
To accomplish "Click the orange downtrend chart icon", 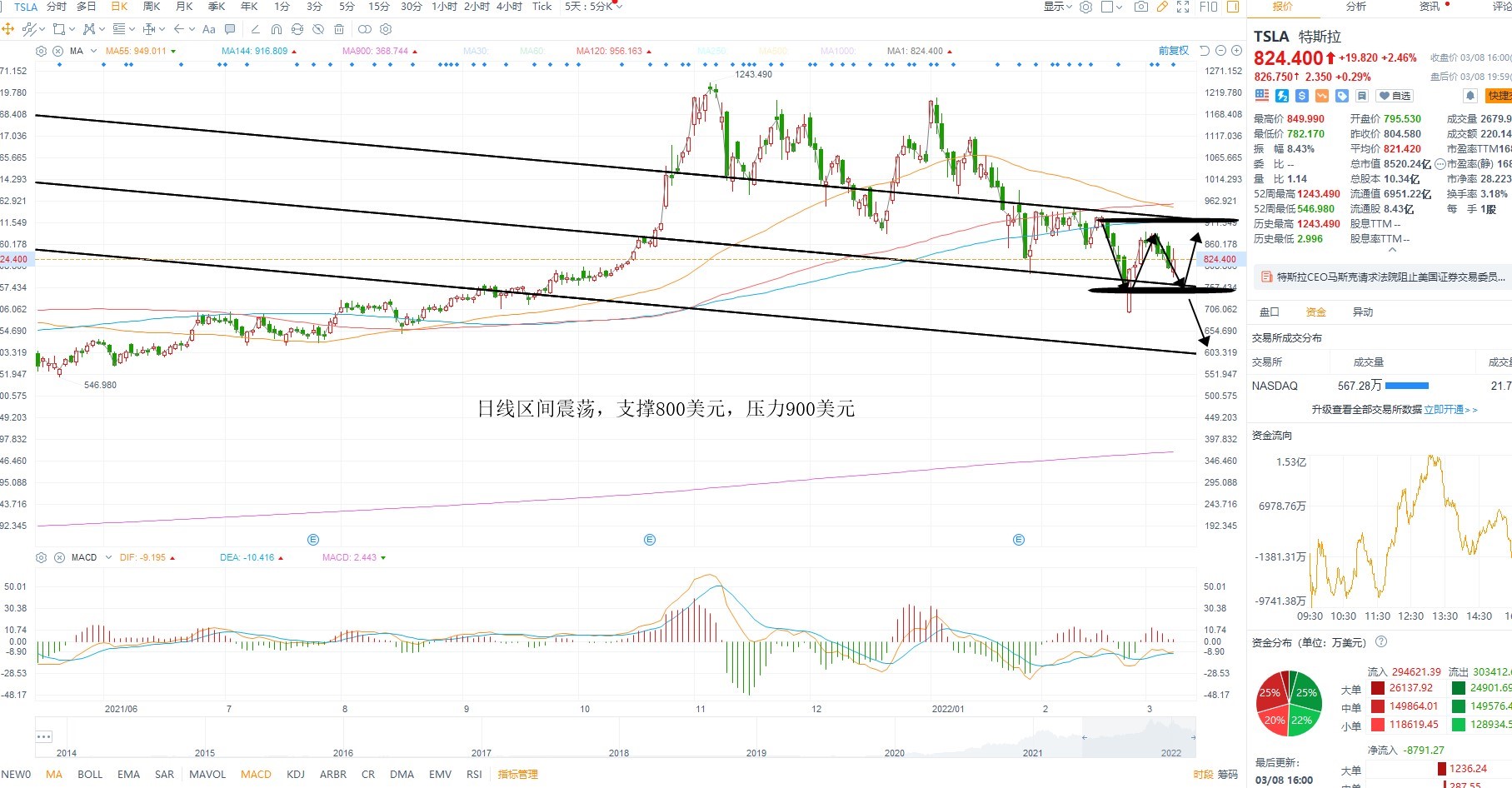I will pyautogui.click(x=1322, y=96).
